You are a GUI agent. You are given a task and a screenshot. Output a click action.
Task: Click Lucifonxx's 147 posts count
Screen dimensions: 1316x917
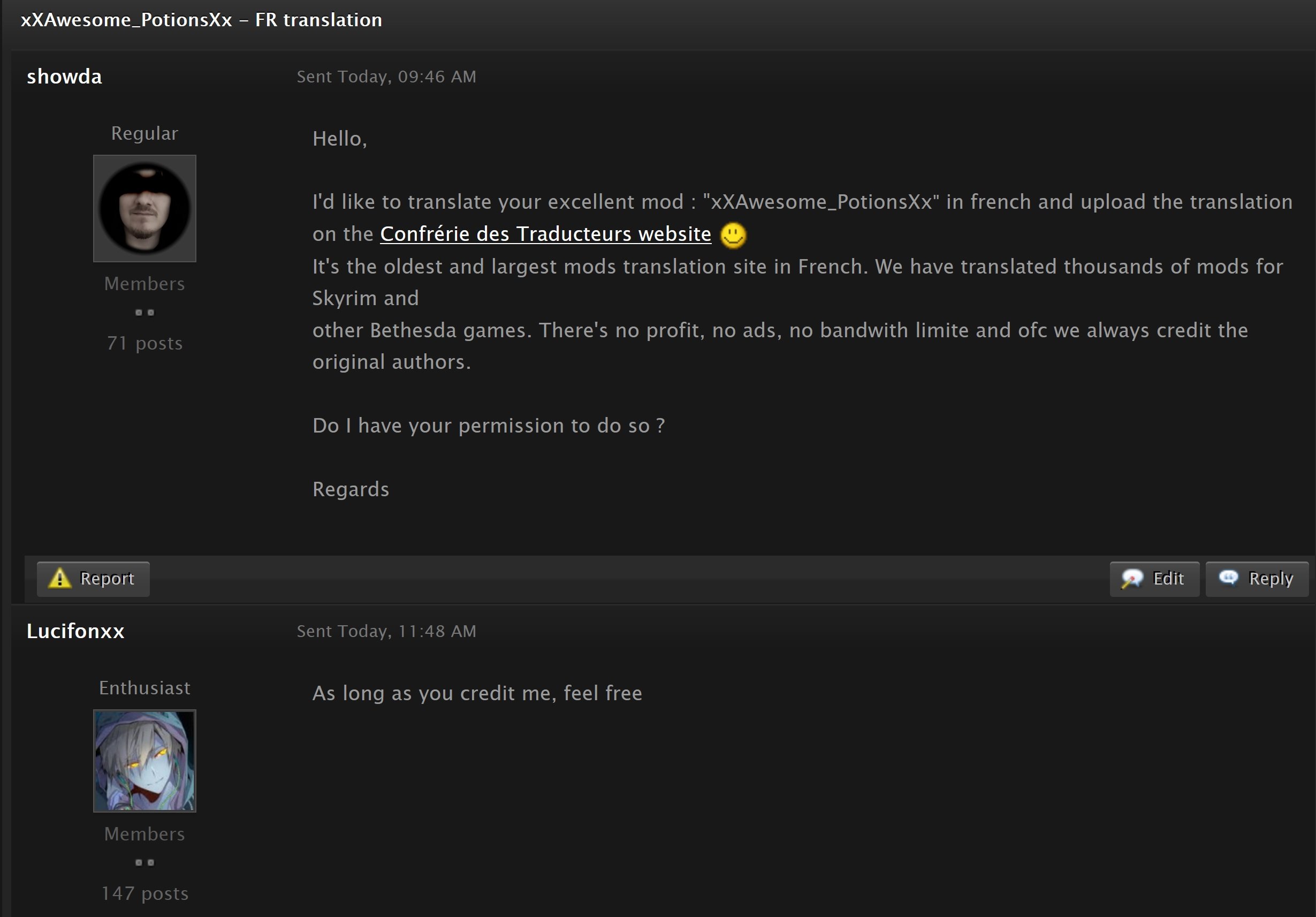point(144,893)
